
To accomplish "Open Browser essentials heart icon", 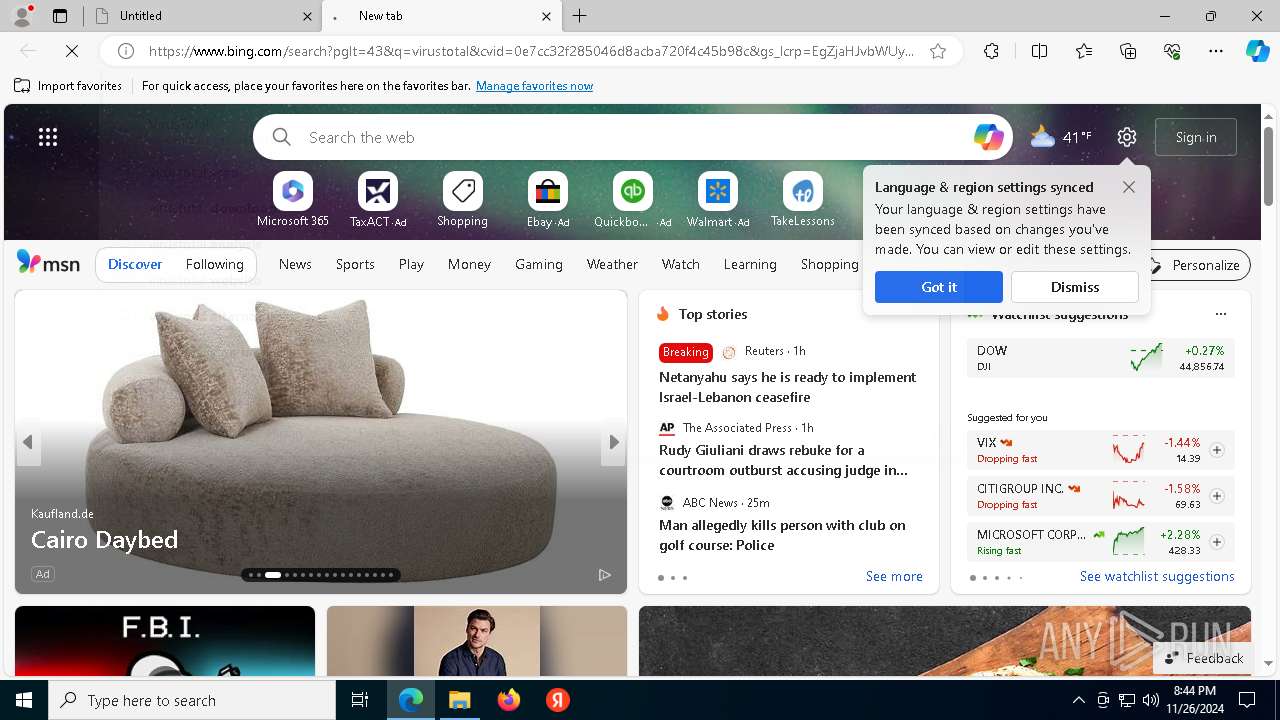I will pyautogui.click(x=1172, y=51).
